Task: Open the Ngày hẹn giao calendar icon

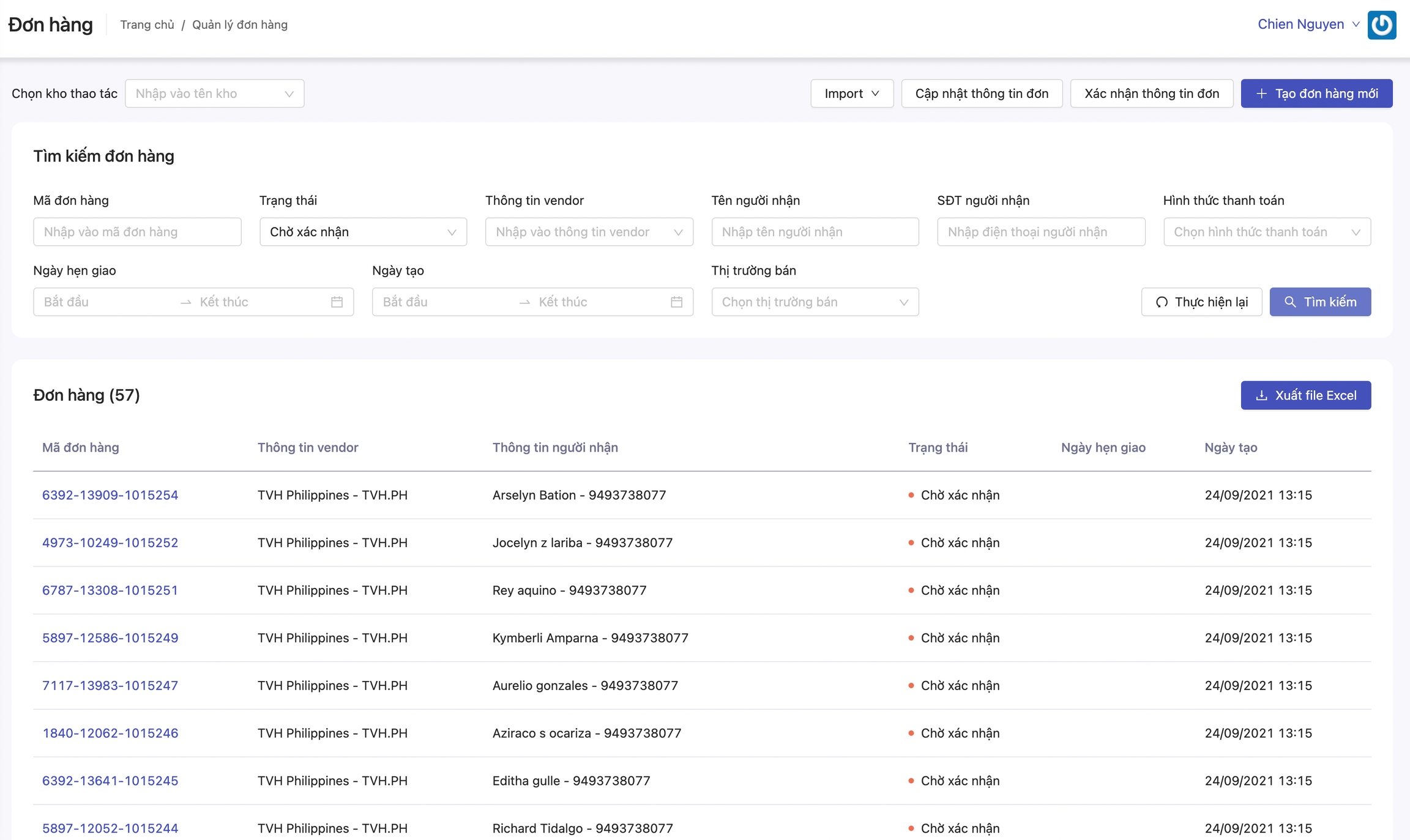Action: tap(337, 302)
